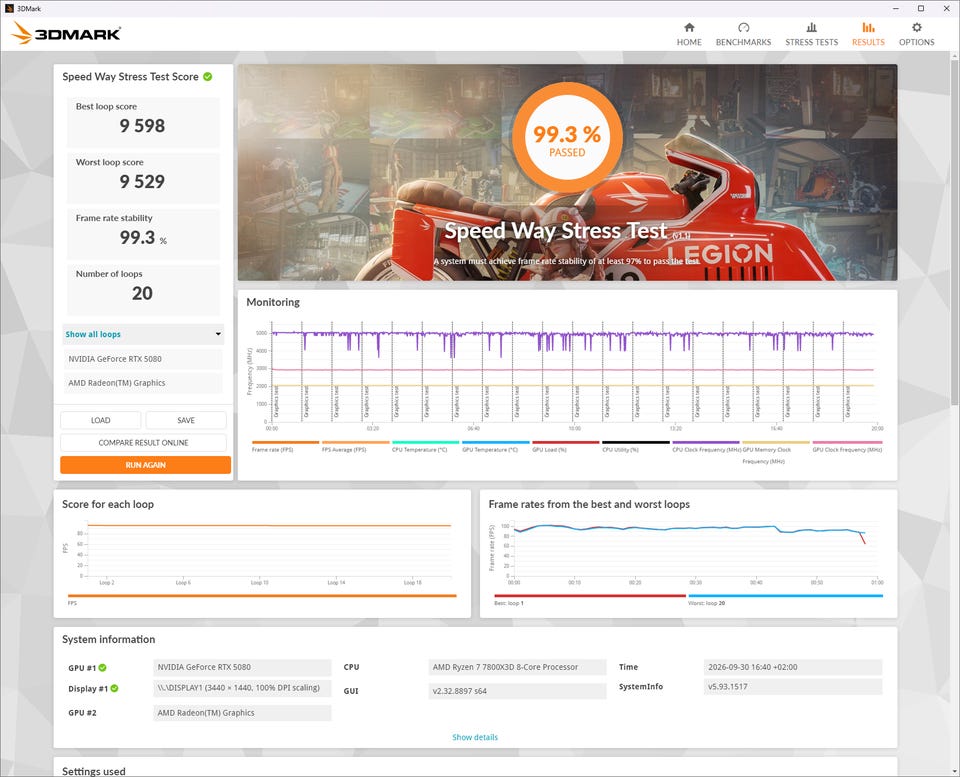
Task: Switch to the STRESS TESTS tab
Action: pos(811,34)
